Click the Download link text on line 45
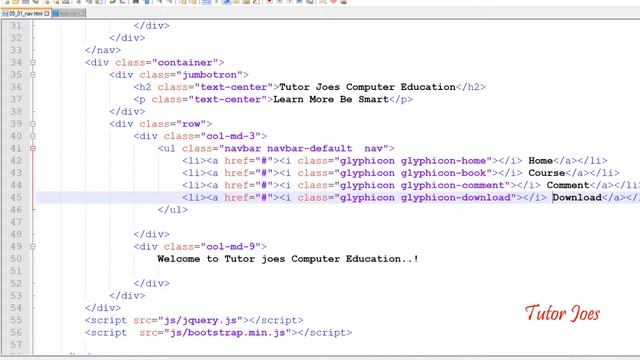The height and width of the screenshot is (360, 640). pyautogui.click(x=577, y=198)
